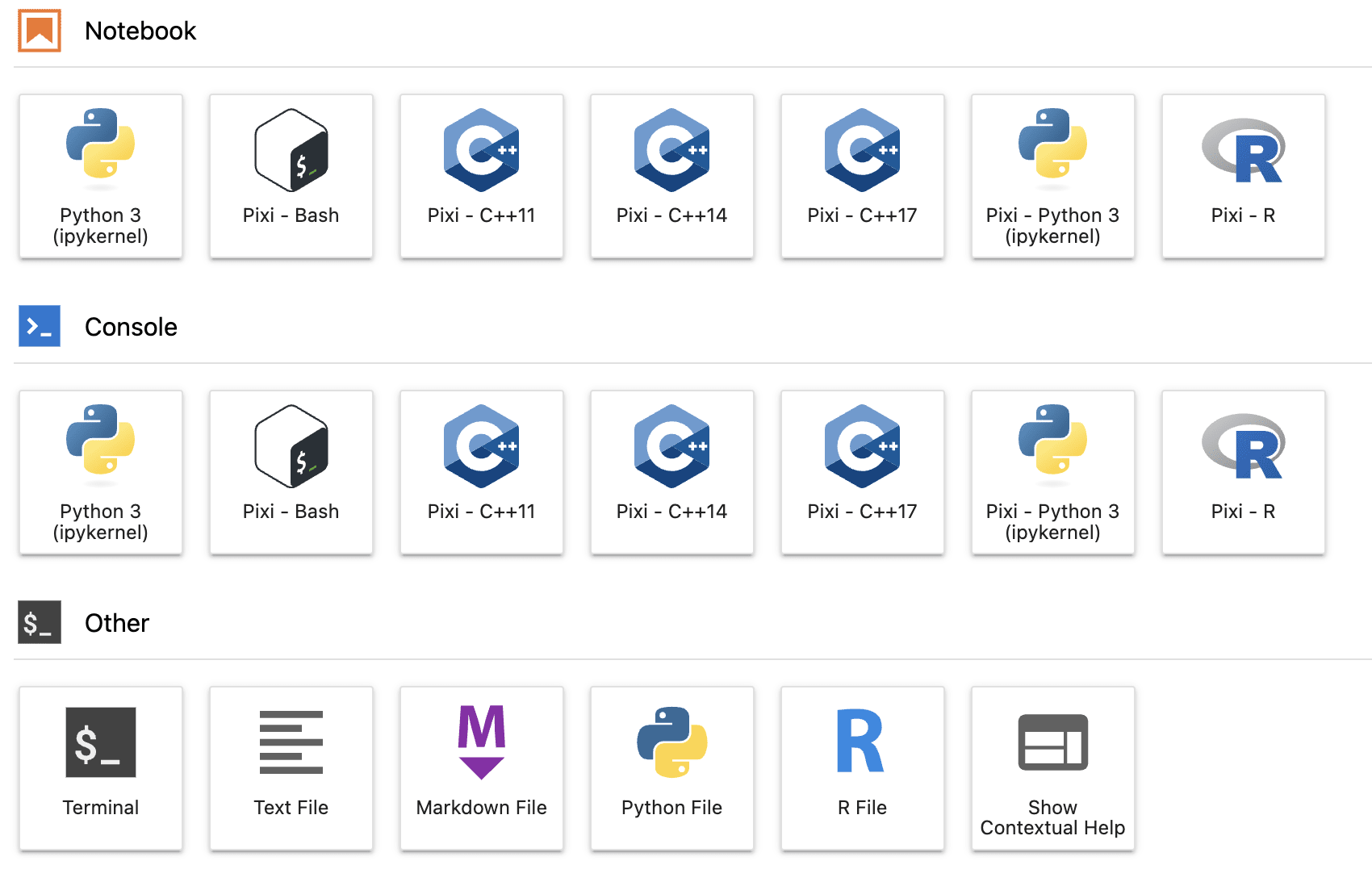Create a new Markdown File

coord(482,768)
